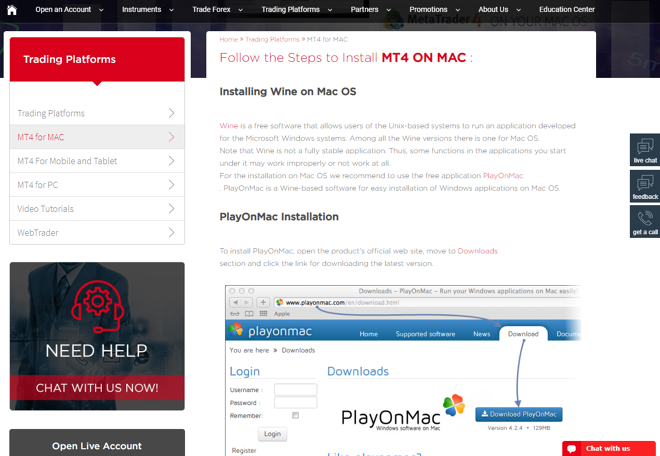Viewport: 660px width, 456px height.
Task: Select Supported software tab in screenshot
Action: point(425,334)
